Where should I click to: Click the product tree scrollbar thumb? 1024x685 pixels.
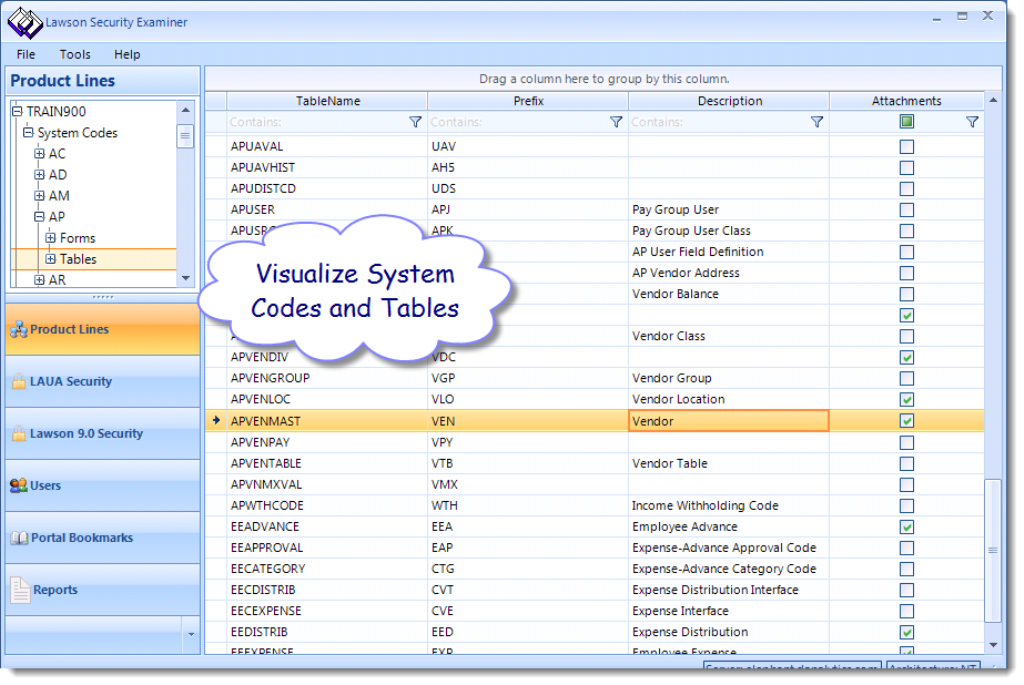[185, 136]
